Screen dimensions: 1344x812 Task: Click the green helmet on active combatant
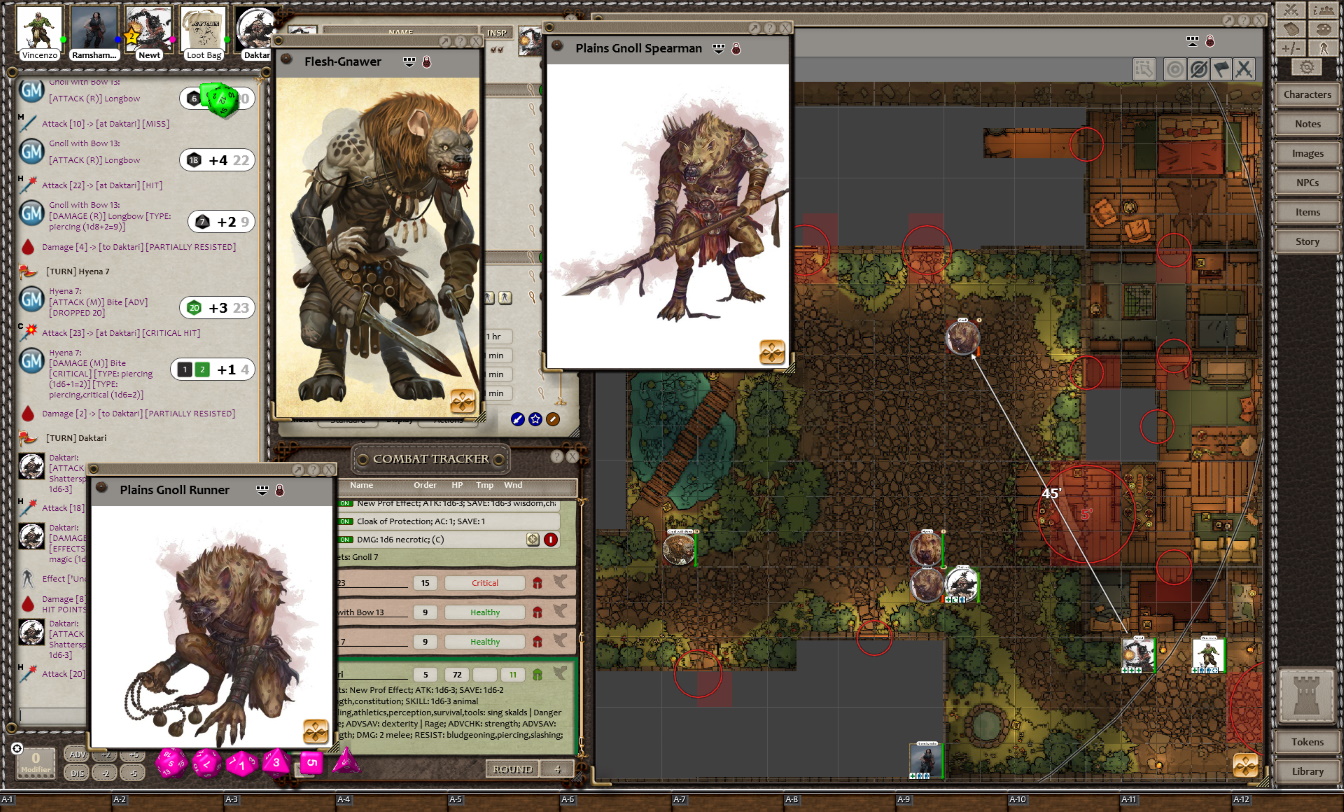[x=537, y=675]
